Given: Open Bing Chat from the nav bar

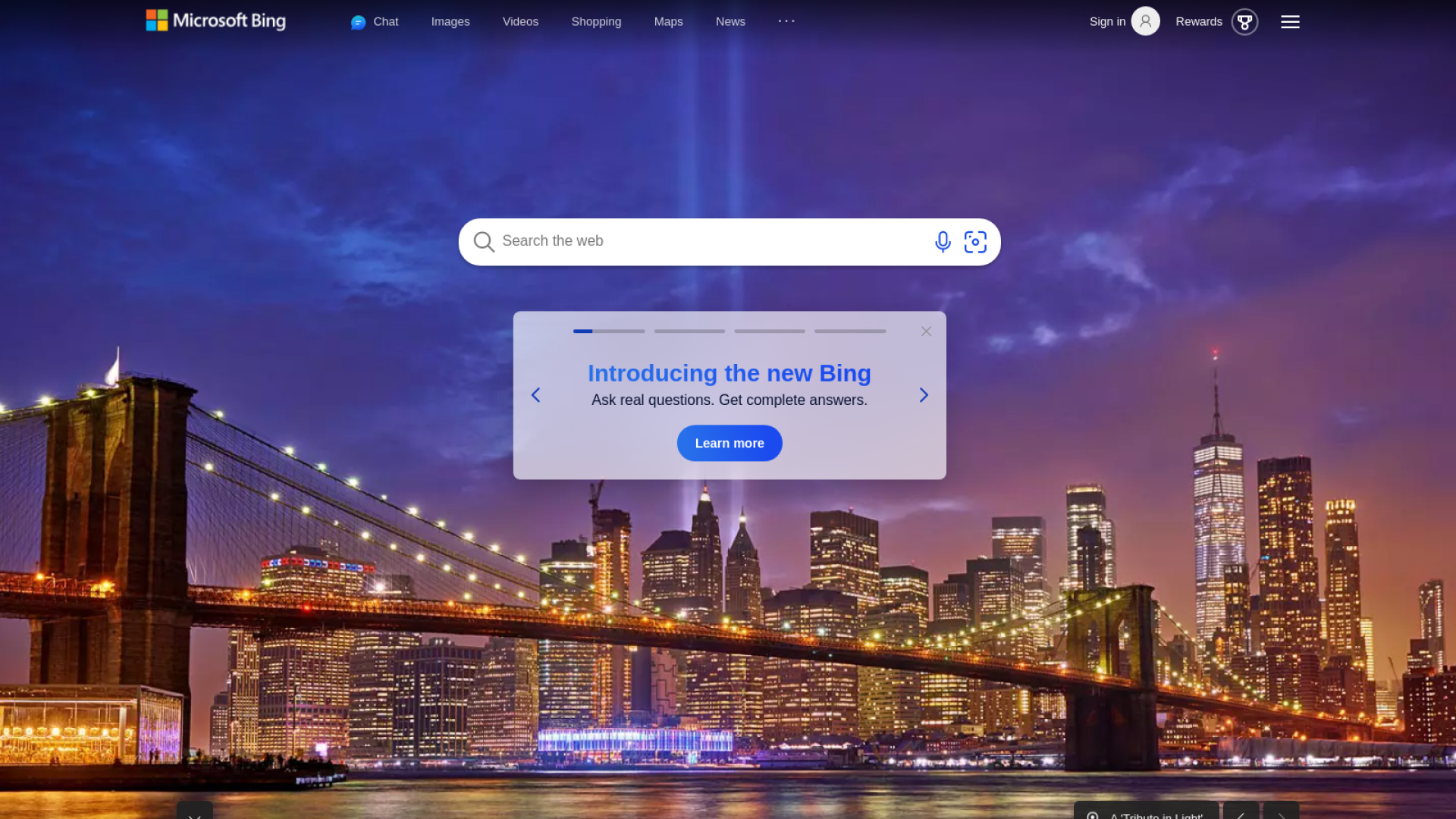Looking at the screenshot, I should coord(375,22).
